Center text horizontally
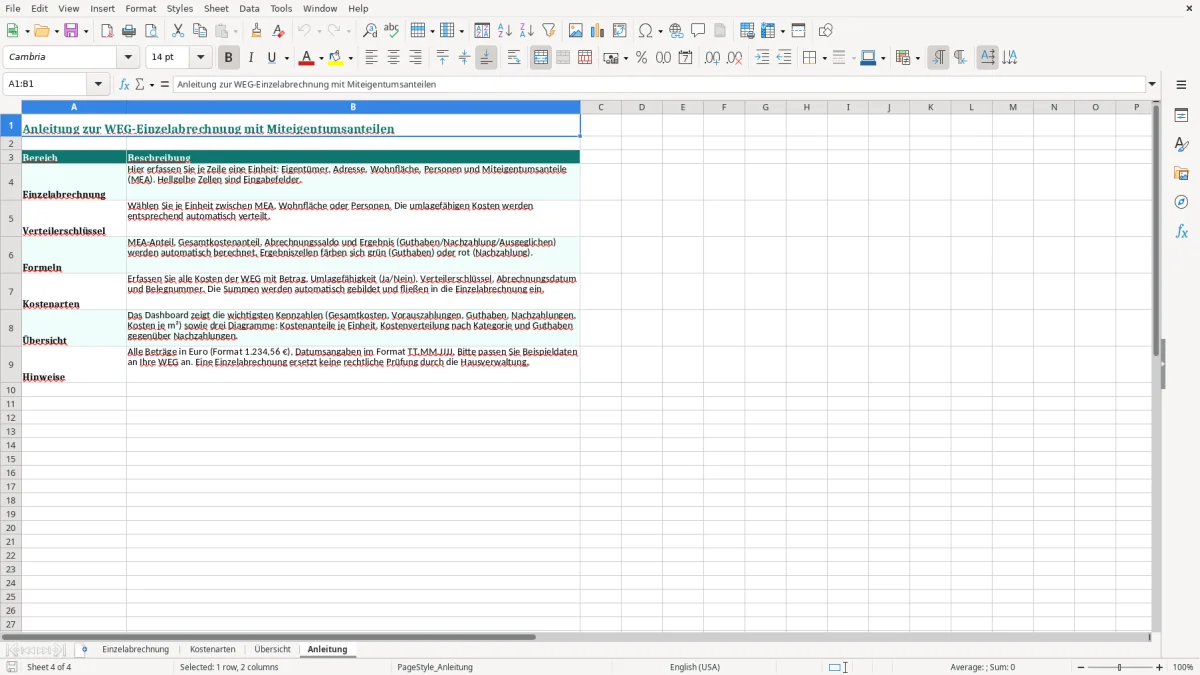Image resolution: width=1200 pixels, height=675 pixels. point(393,58)
